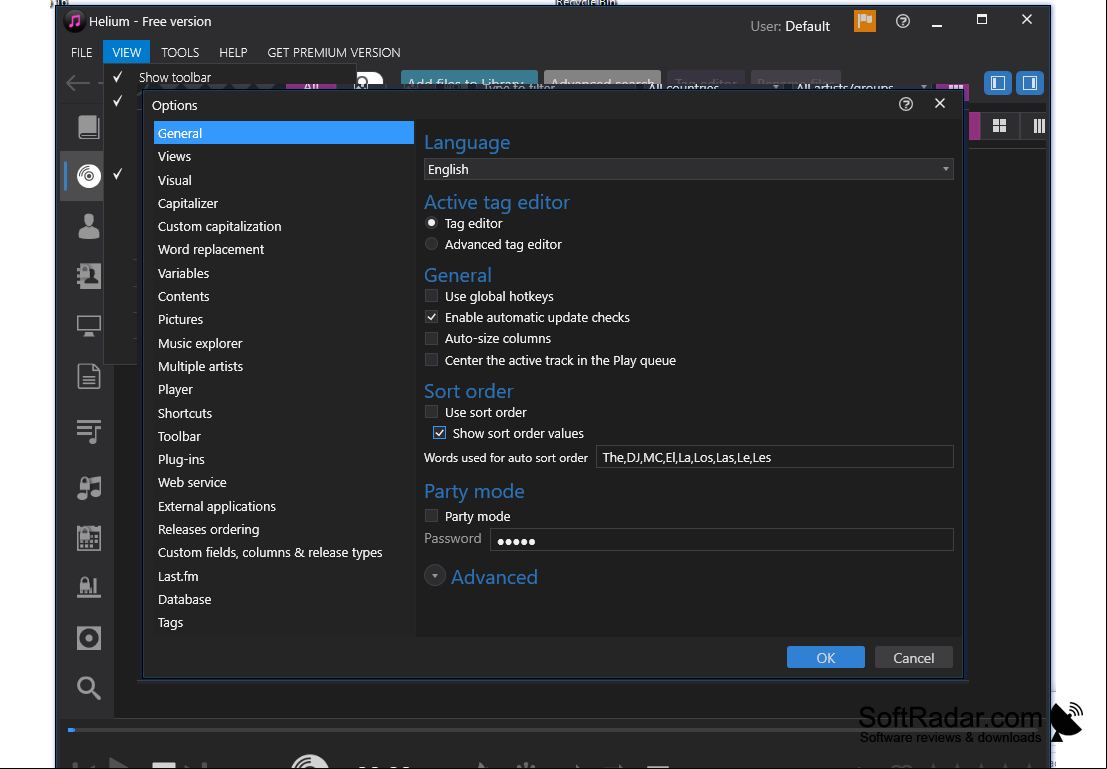The image size is (1107, 769).
Task: Select Music explorer category
Action: [x=284, y=343]
